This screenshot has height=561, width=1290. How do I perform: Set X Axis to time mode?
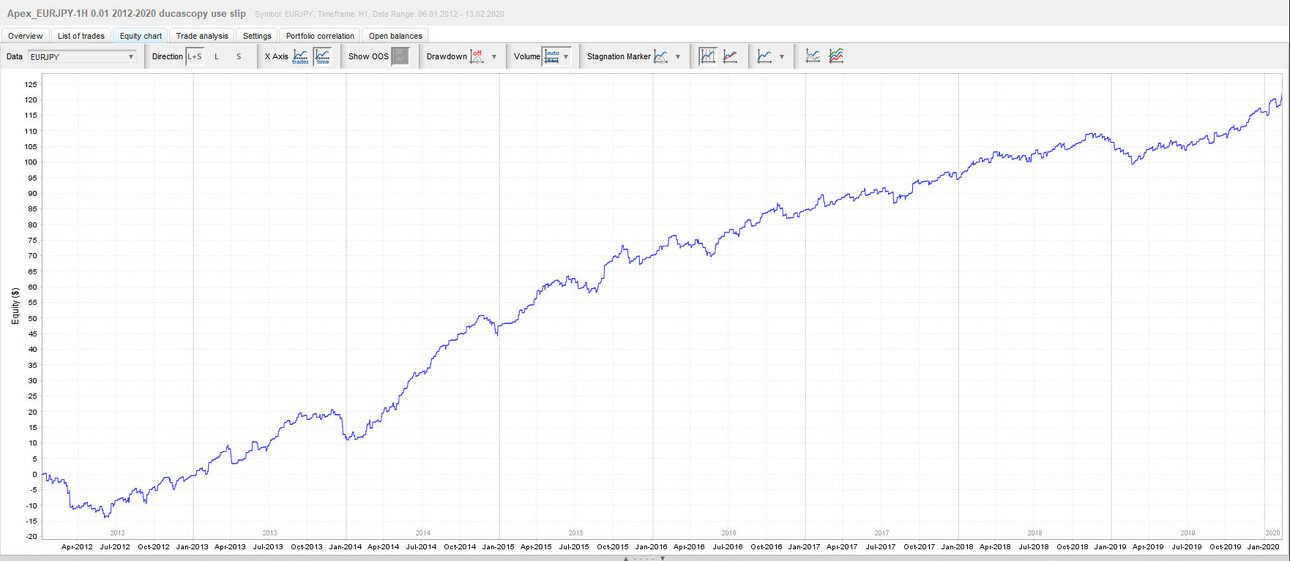(321, 56)
